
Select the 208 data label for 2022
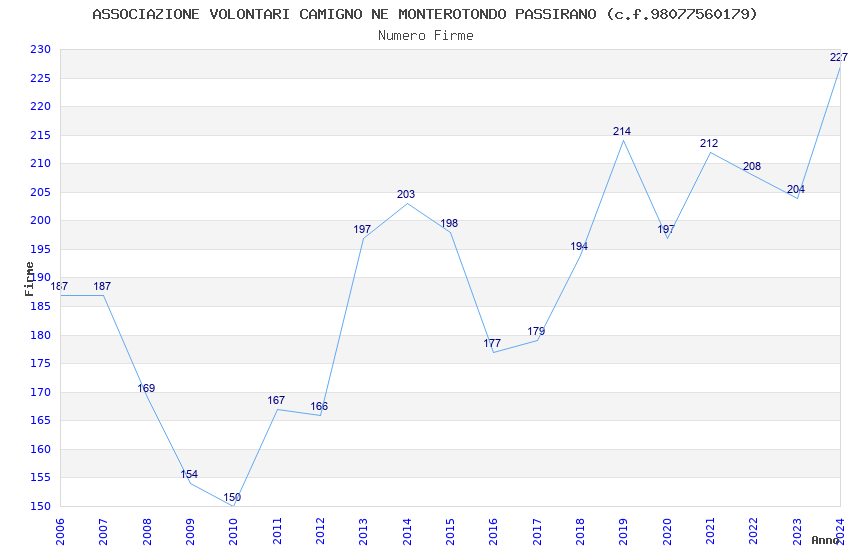752,166
